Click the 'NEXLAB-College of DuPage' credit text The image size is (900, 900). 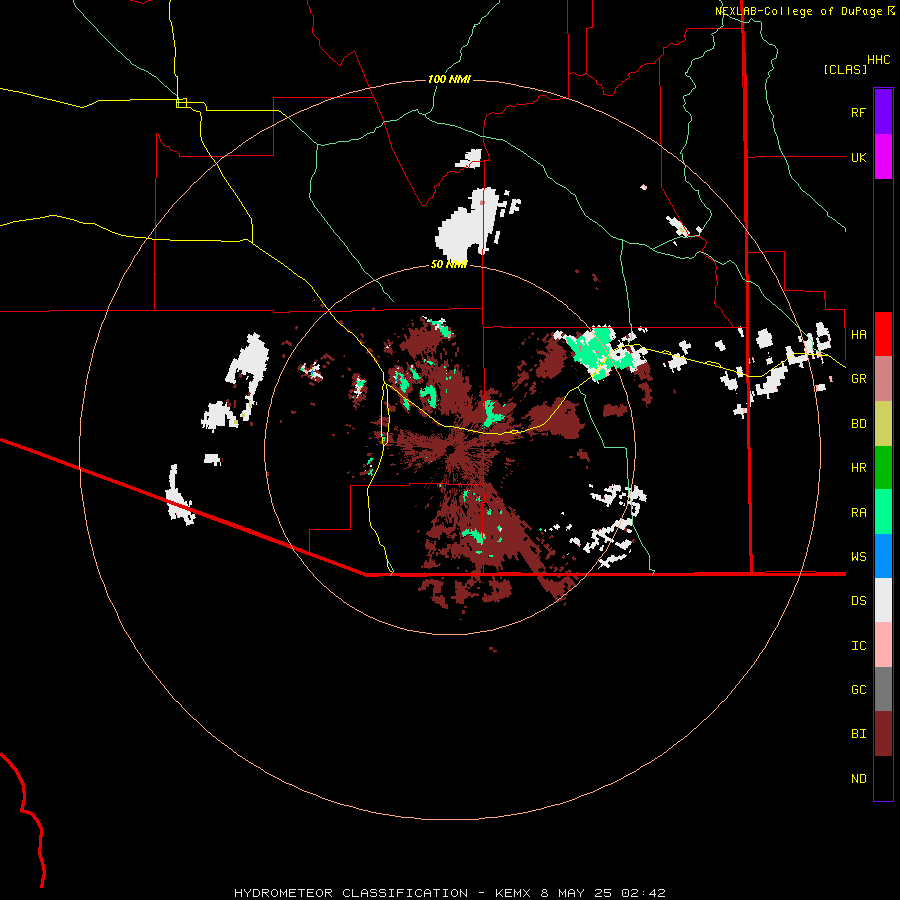pyautogui.click(x=798, y=11)
